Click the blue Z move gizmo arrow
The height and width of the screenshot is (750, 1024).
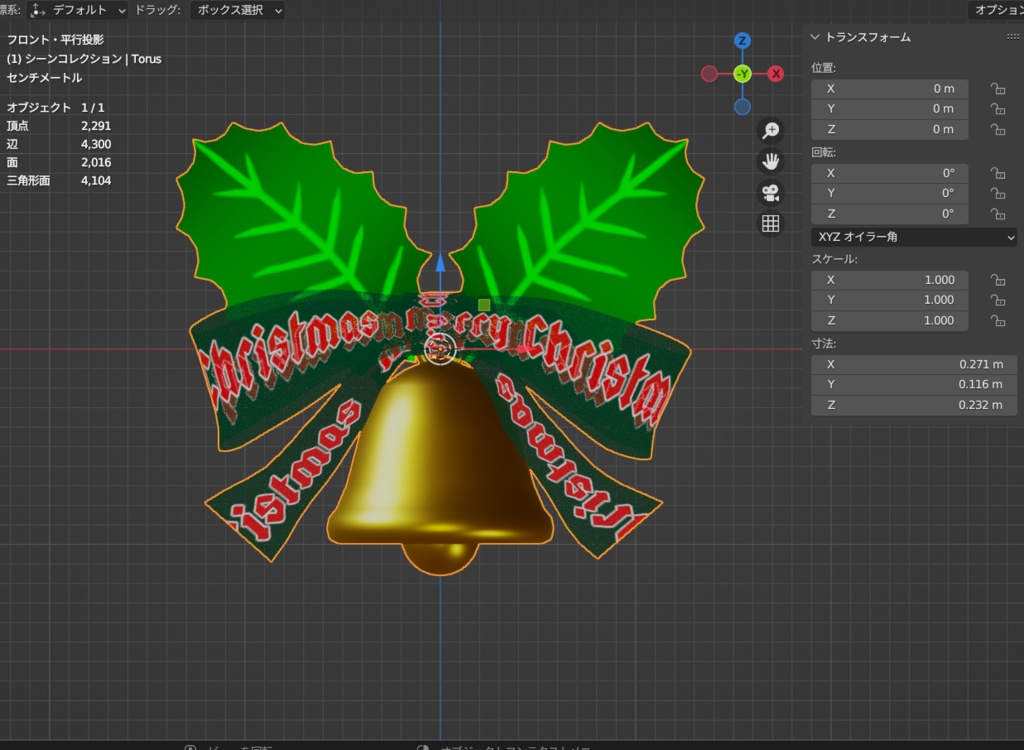pyautogui.click(x=440, y=263)
